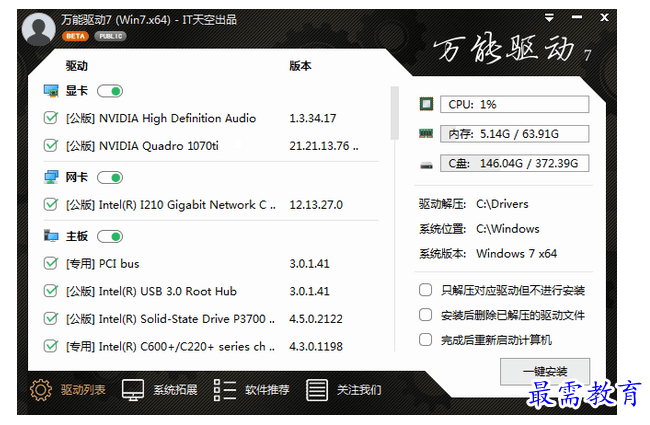The width and height of the screenshot is (650, 425).
Task: Click the 一键安装 button
Action: coord(545,372)
